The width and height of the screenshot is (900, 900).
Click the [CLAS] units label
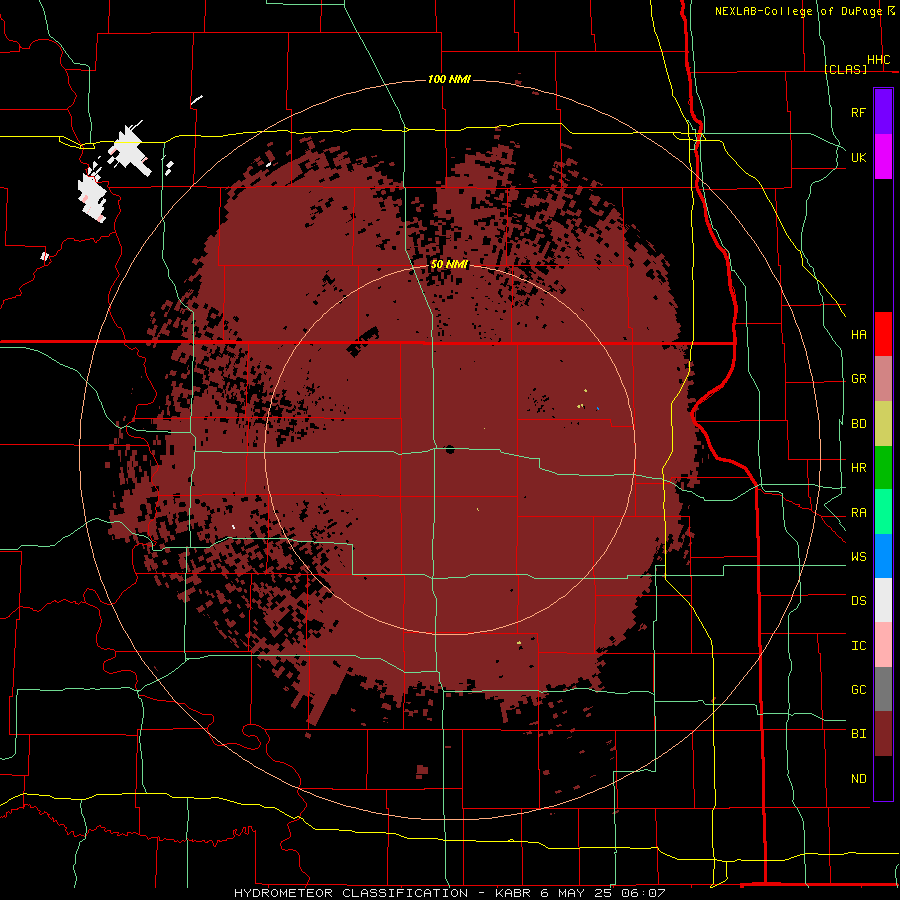(845, 69)
